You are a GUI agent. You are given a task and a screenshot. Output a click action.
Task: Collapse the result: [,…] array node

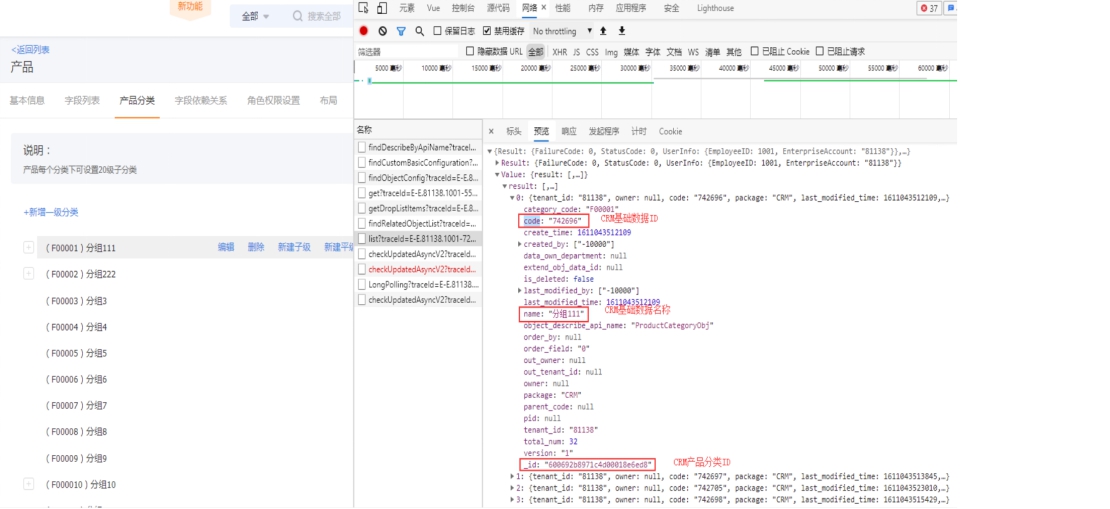pyautogui.click(x=505, y=186)
